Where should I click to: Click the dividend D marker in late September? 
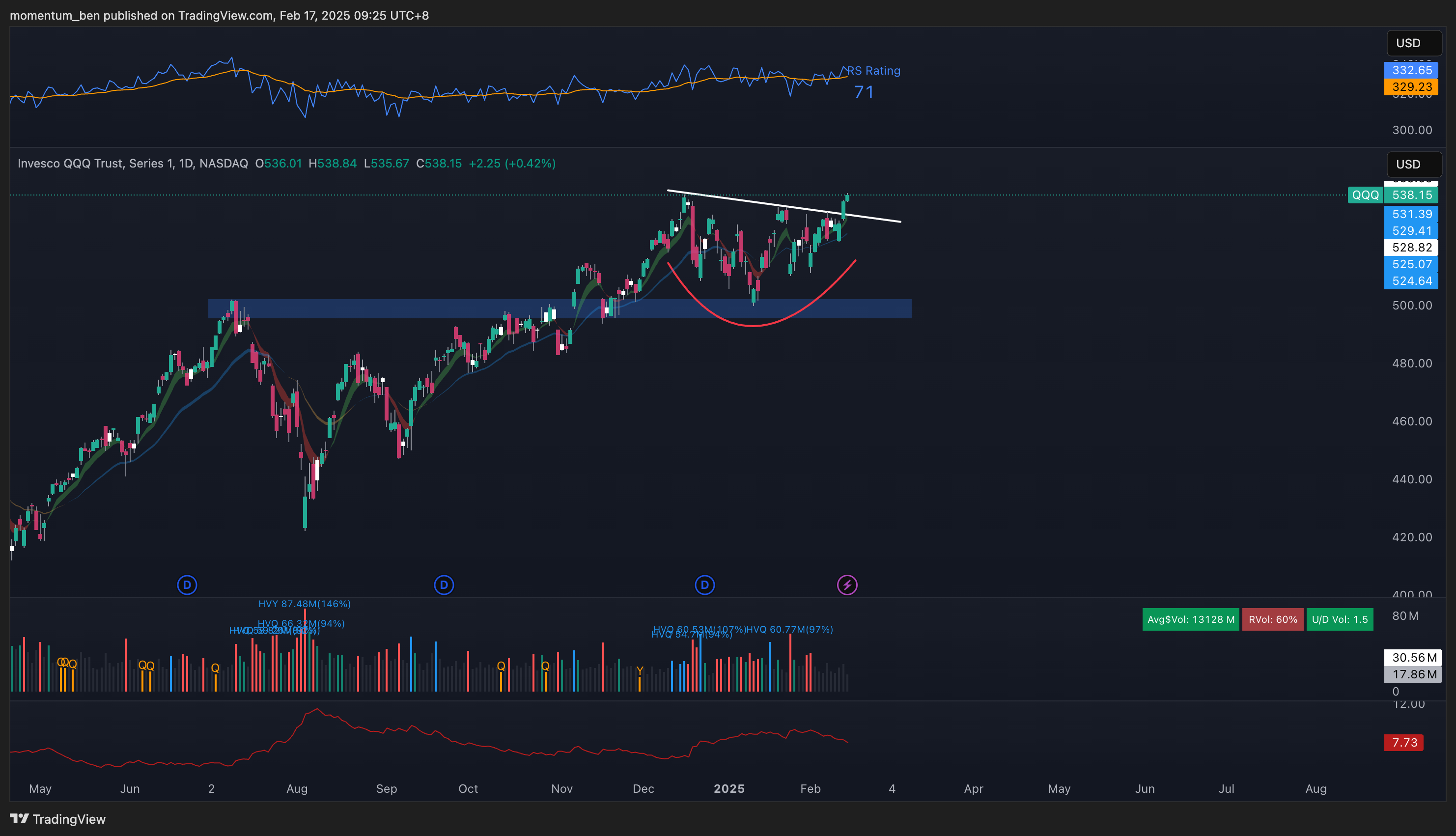point(444,585)
